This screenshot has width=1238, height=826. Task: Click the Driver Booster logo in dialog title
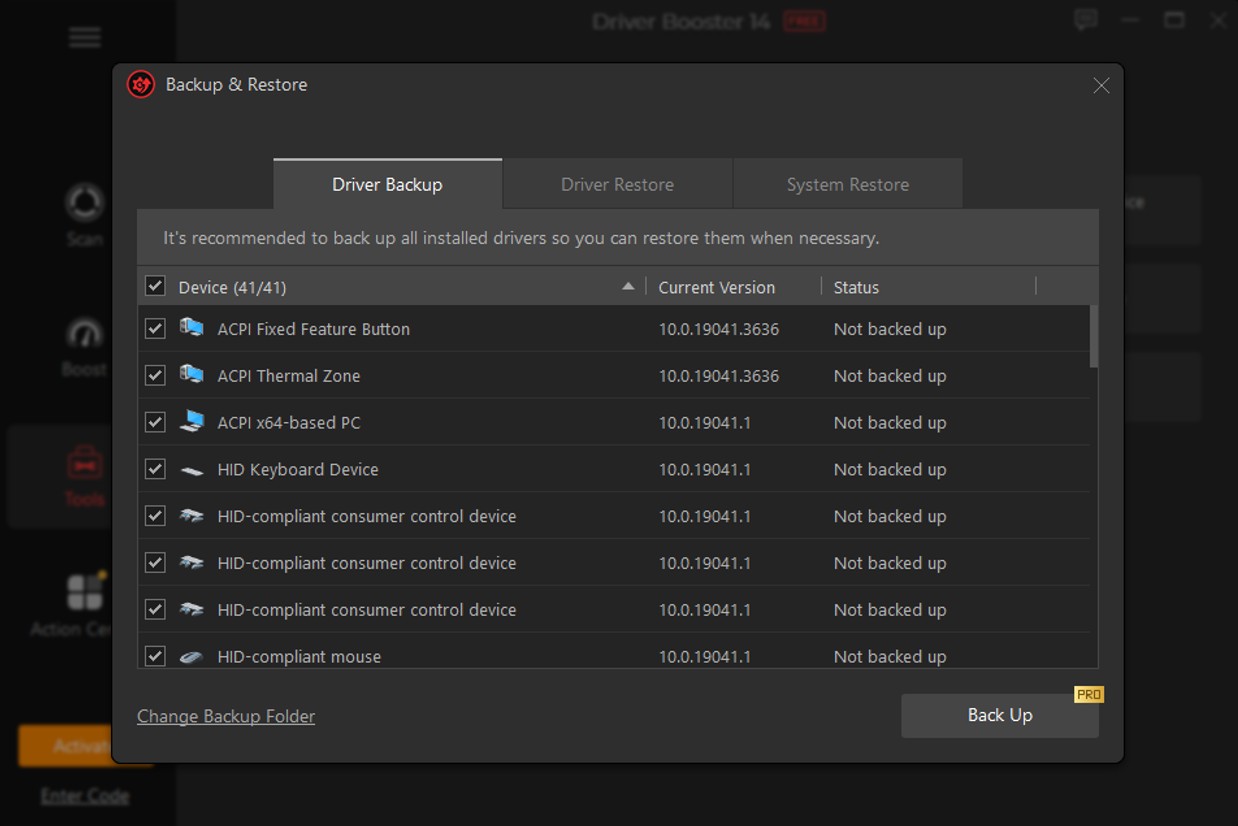tap(141, 85)
